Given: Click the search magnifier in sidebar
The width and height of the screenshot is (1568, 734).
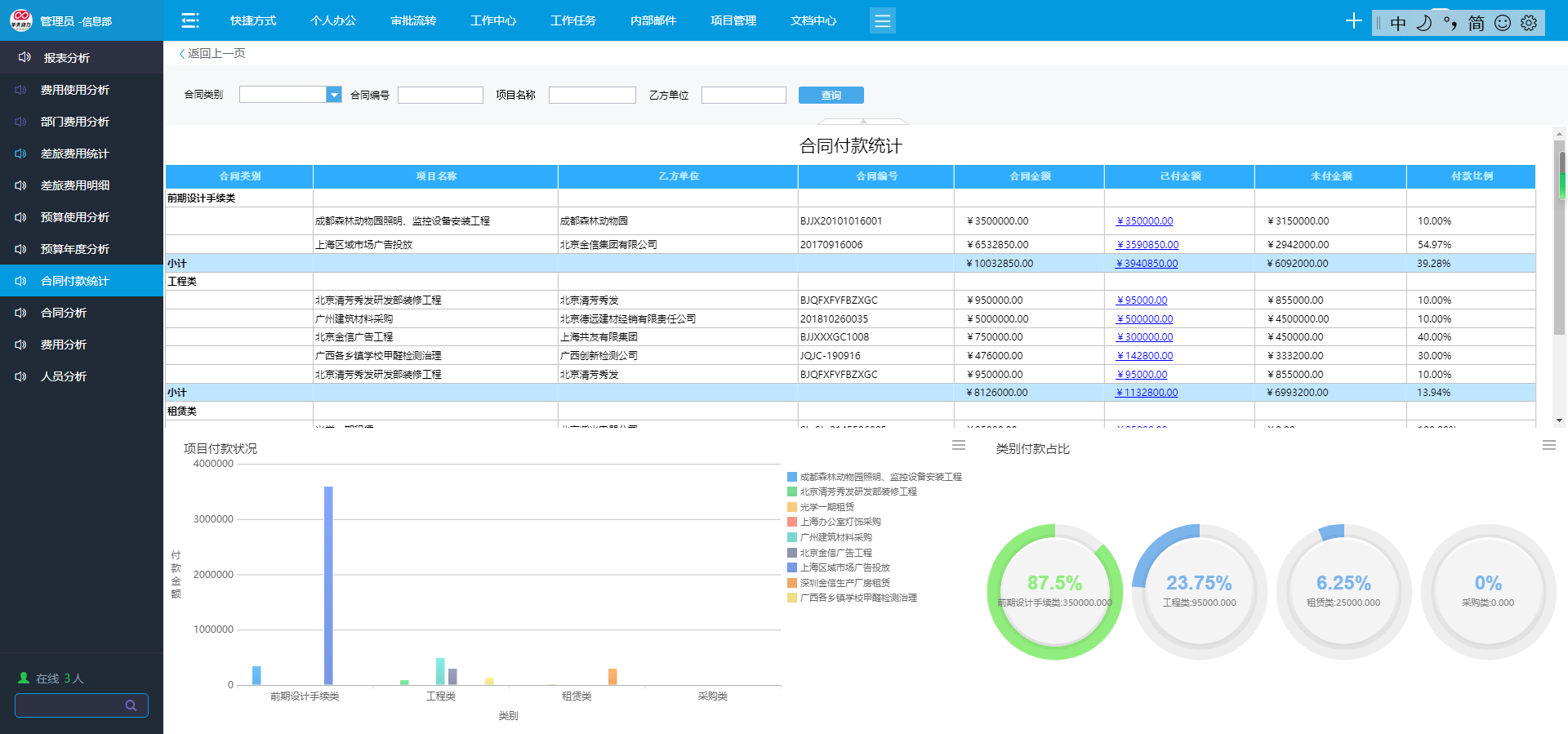Looking at the screenshot, I should pyautogui.click(x=131, y=705).
